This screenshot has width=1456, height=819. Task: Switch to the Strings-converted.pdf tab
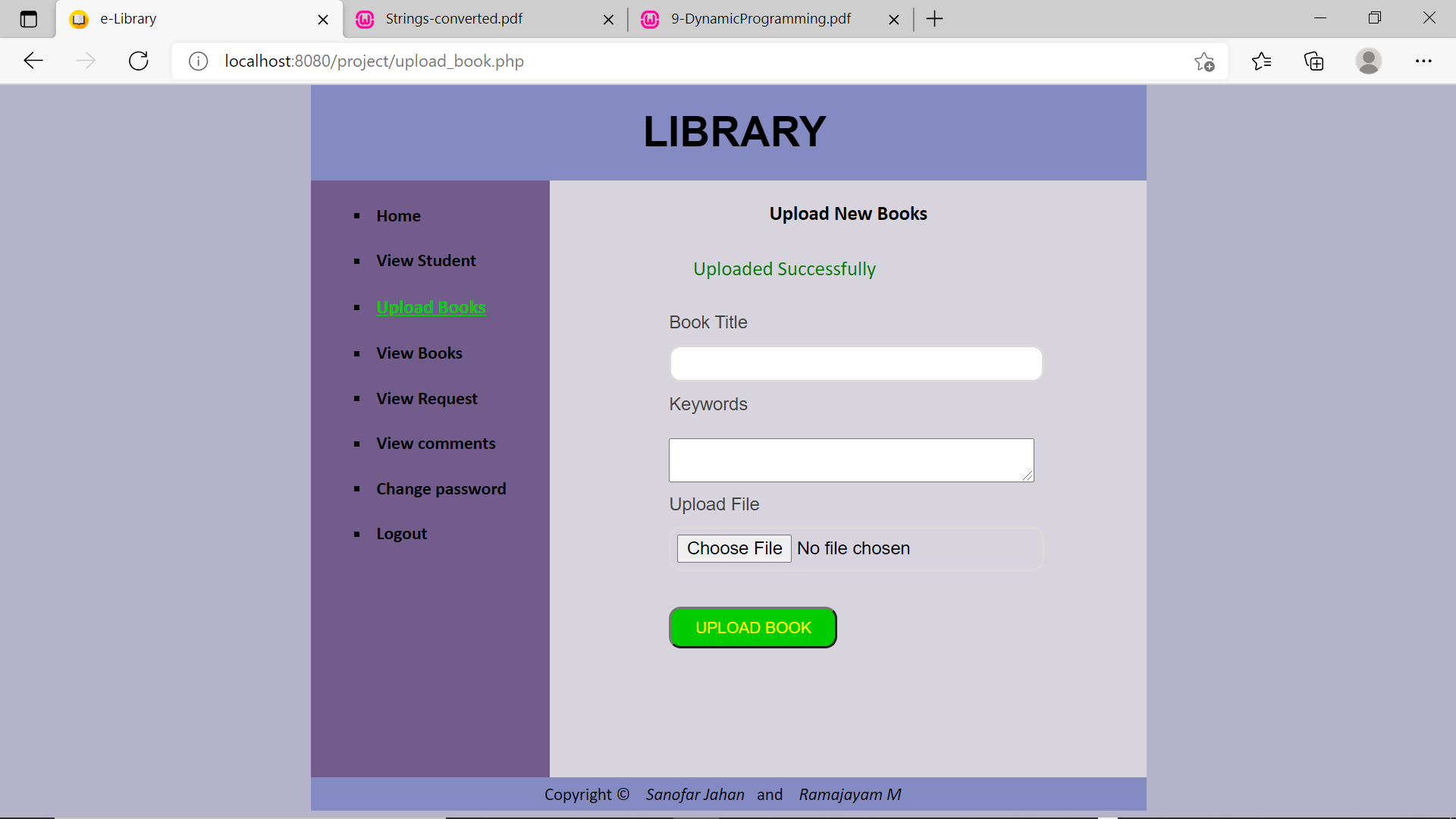coord(453,19)
